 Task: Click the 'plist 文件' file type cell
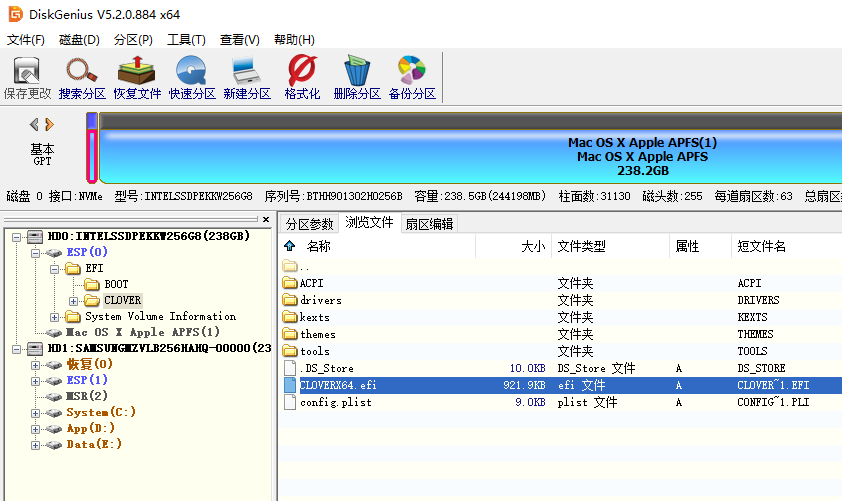(587, 402)
